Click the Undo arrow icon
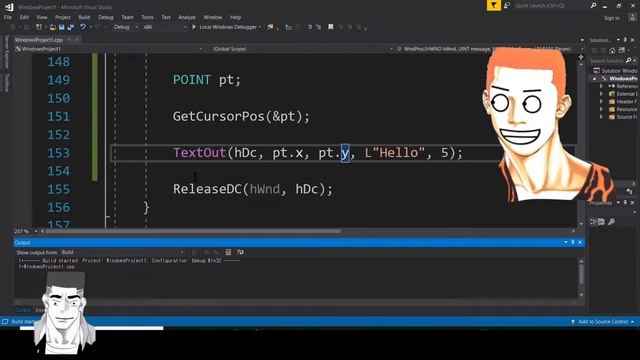Image resolution: width=640 pixels, height=360 pixels. pos(83,27)
